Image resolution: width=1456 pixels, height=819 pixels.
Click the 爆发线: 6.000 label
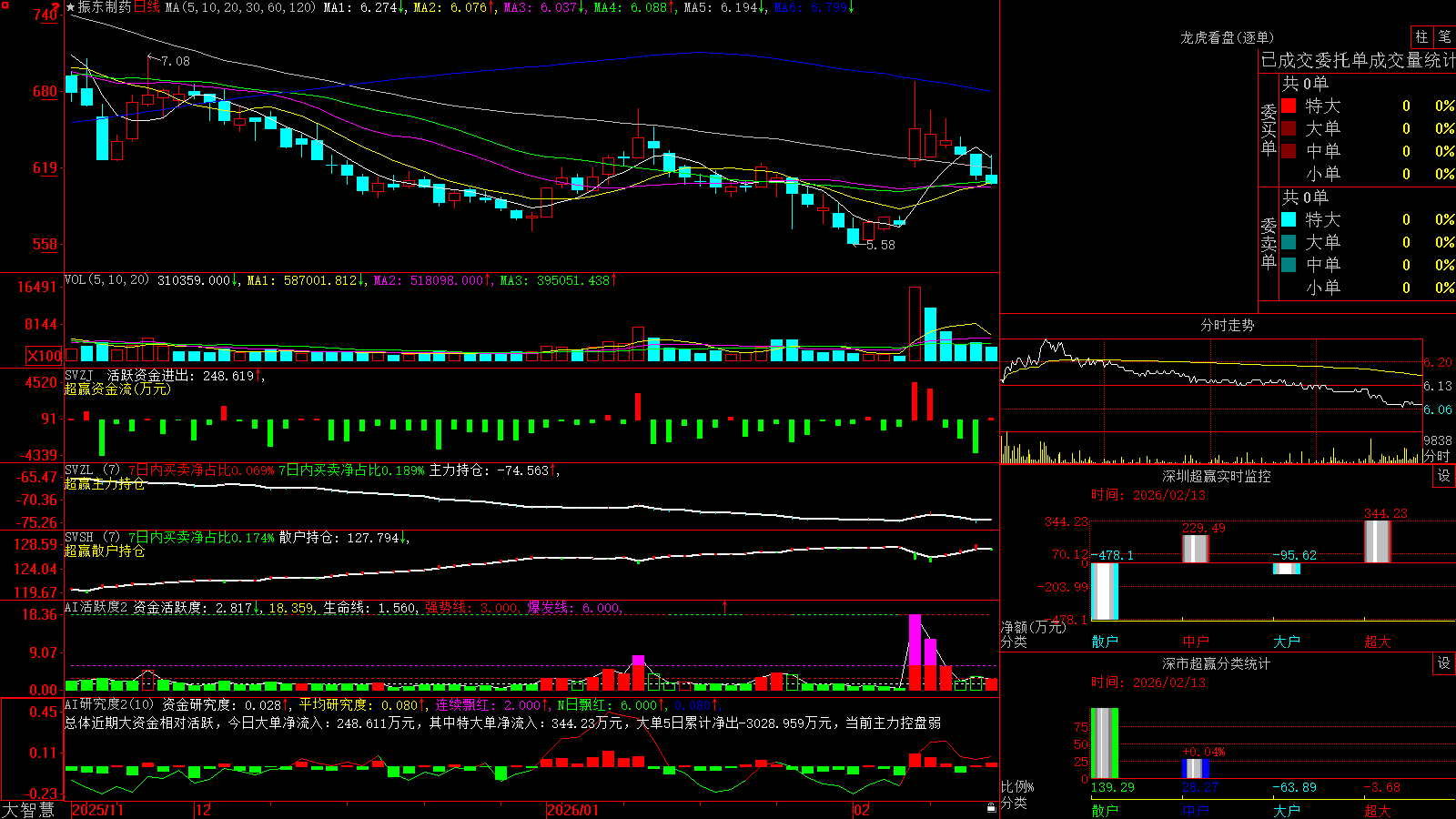(x=574, y=608)
